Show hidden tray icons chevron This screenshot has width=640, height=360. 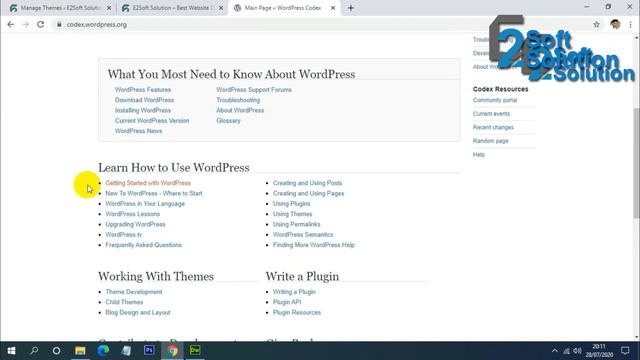(x=554, y=351)
